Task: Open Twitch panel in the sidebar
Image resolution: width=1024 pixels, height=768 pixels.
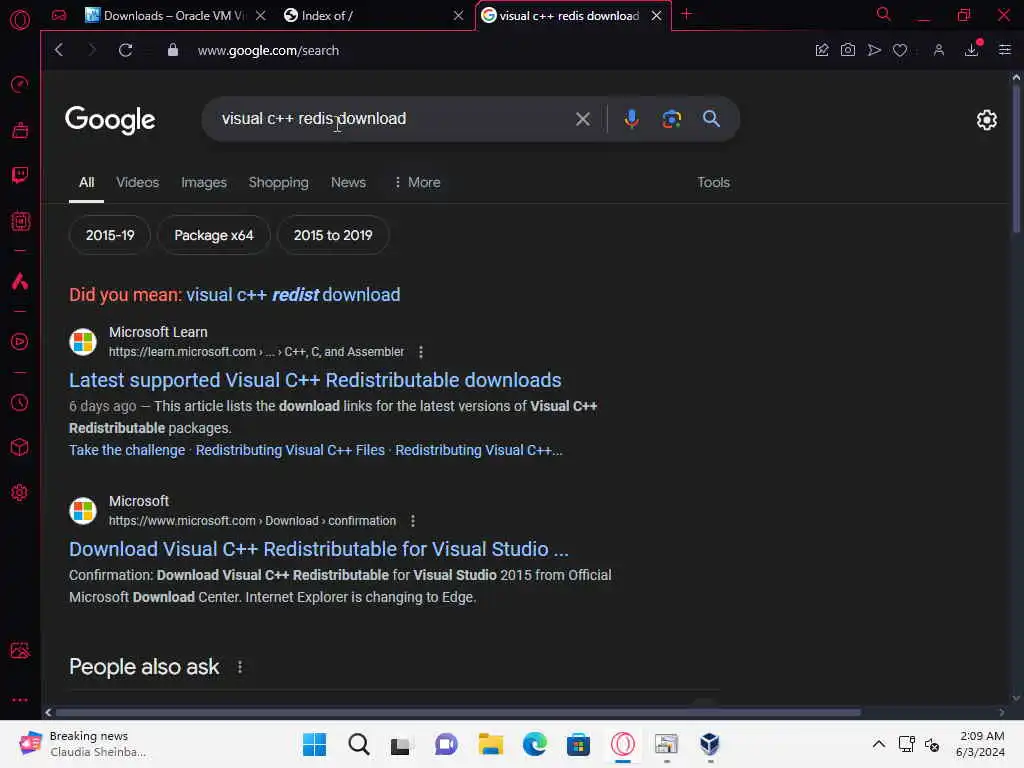Action: pos(20,175)
